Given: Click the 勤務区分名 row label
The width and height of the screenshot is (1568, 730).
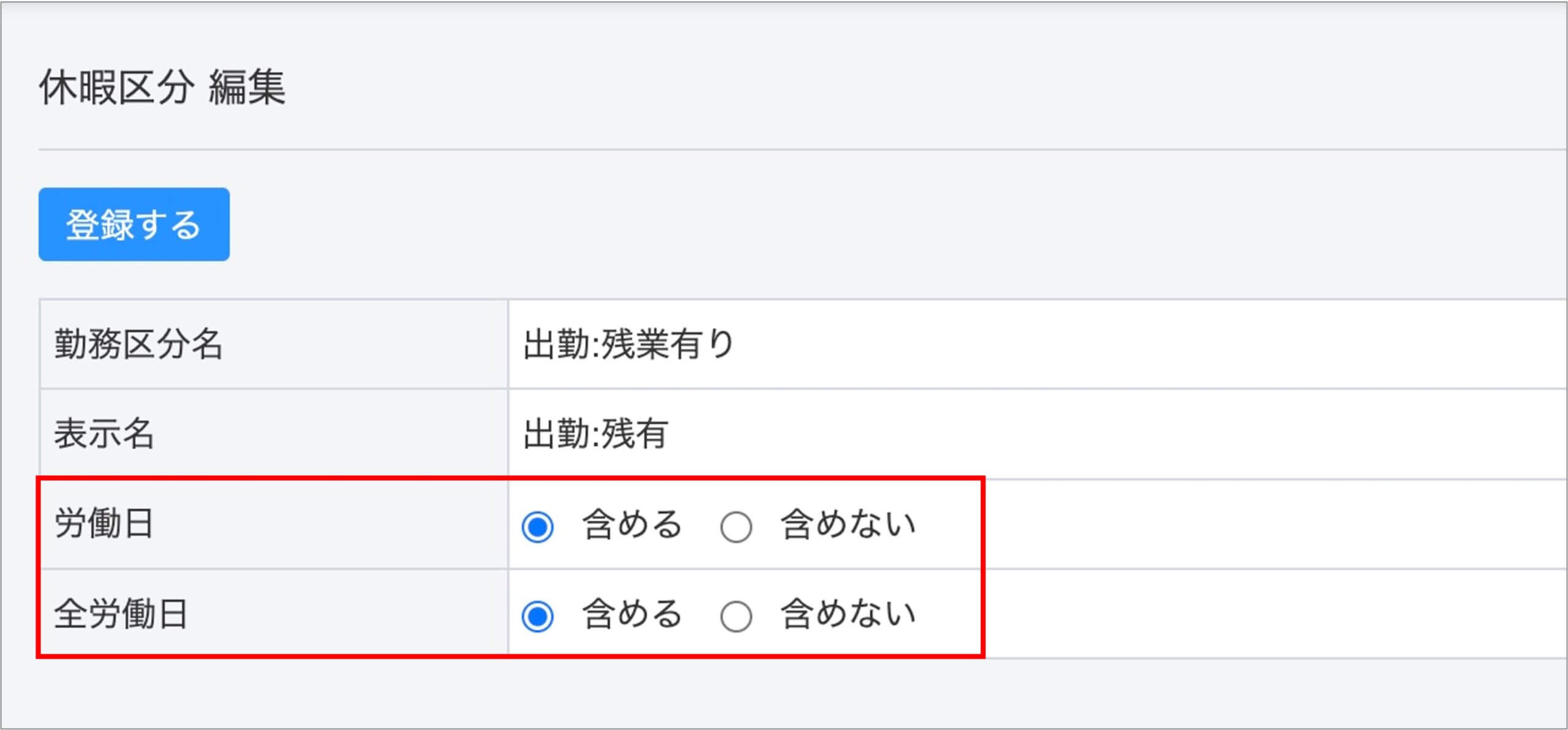Looking at the screenshot, I should pos(138,344).
